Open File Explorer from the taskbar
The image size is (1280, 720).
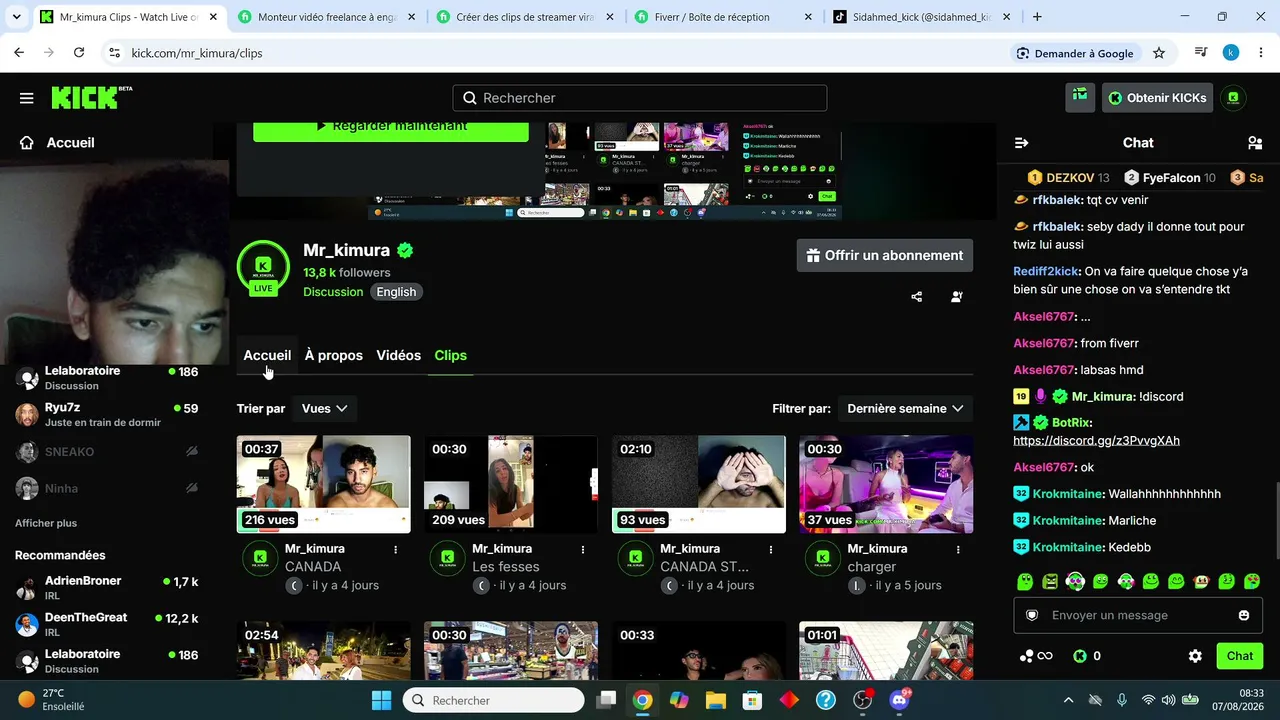tap(716, 700)
